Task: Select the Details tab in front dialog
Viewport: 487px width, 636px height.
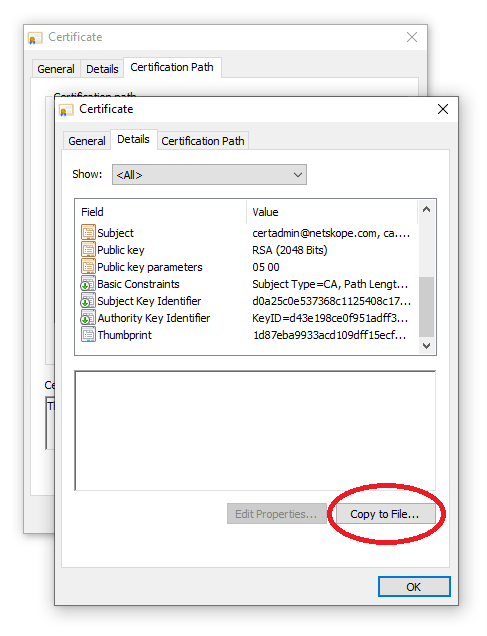Action: click(x=133, y=140)
